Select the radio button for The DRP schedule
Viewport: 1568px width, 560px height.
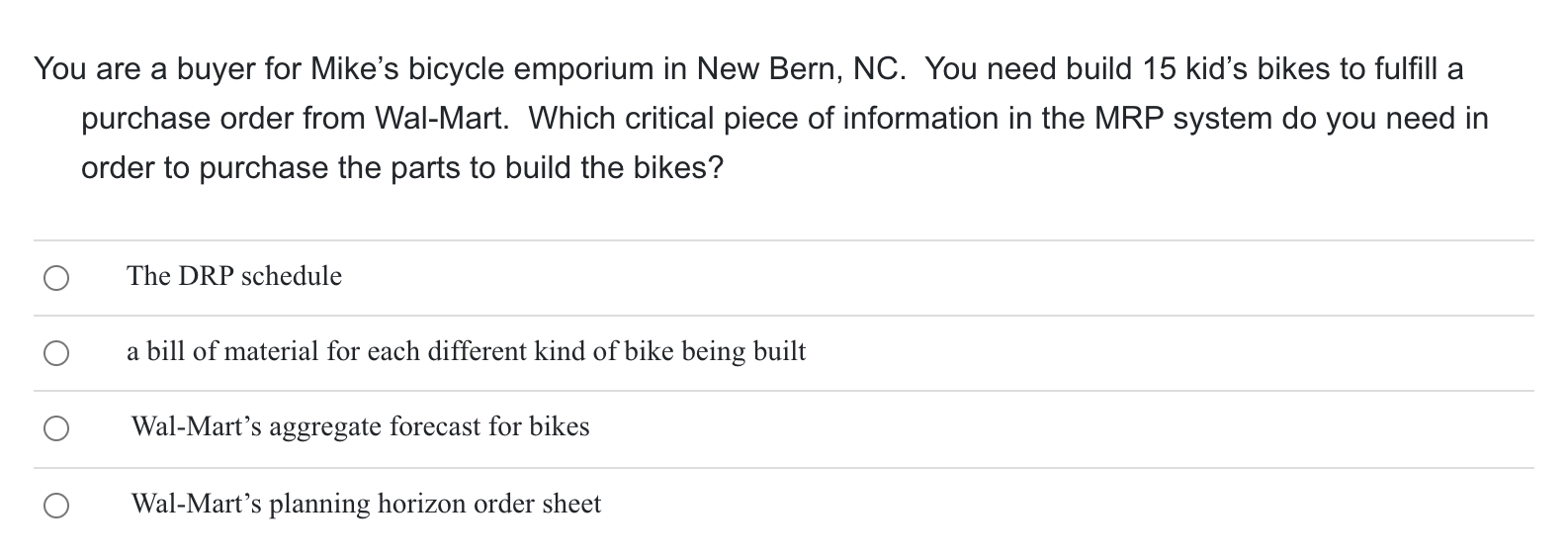(55, 278)
